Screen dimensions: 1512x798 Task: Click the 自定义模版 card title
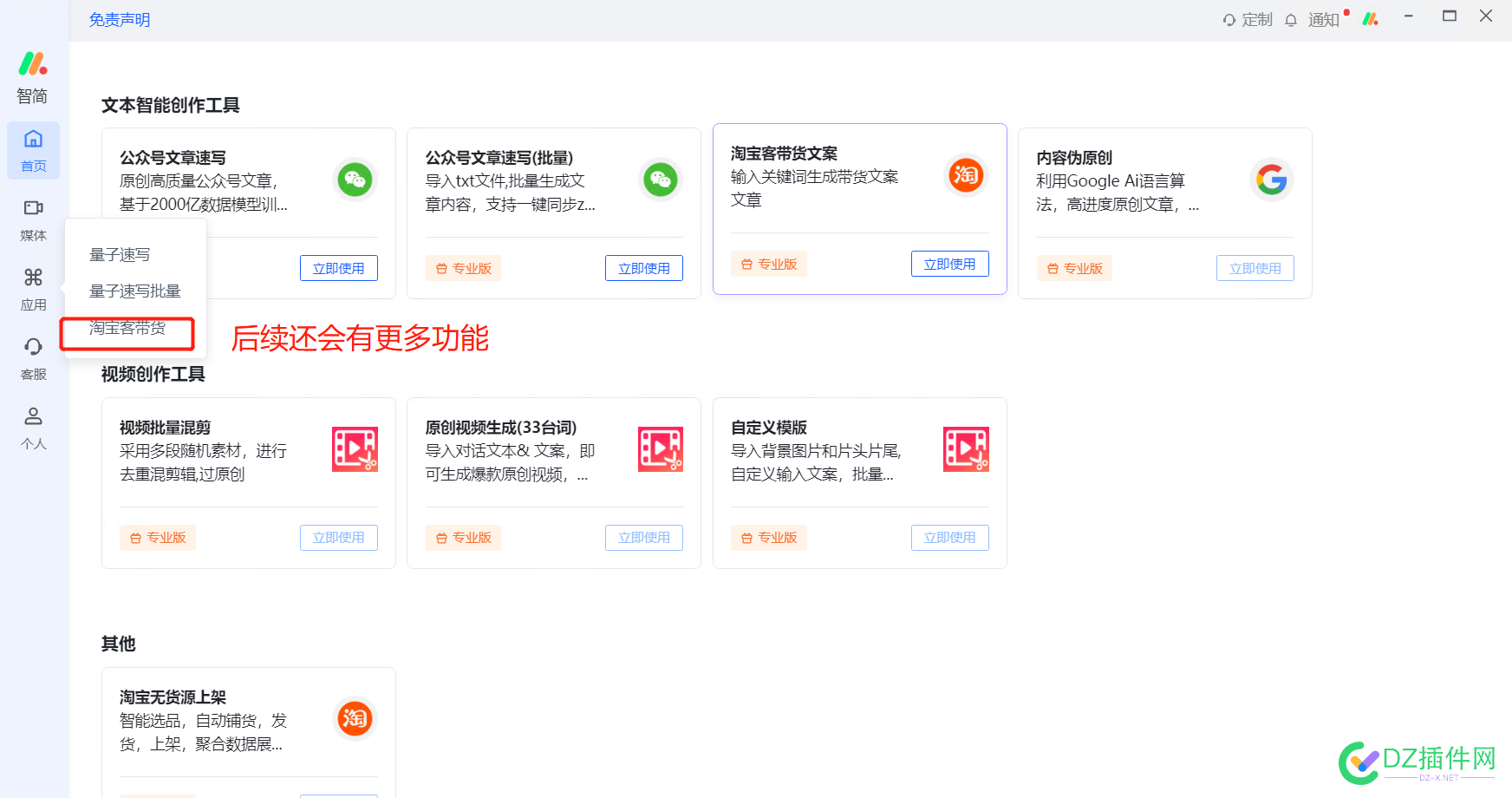(x=769, y=428)
